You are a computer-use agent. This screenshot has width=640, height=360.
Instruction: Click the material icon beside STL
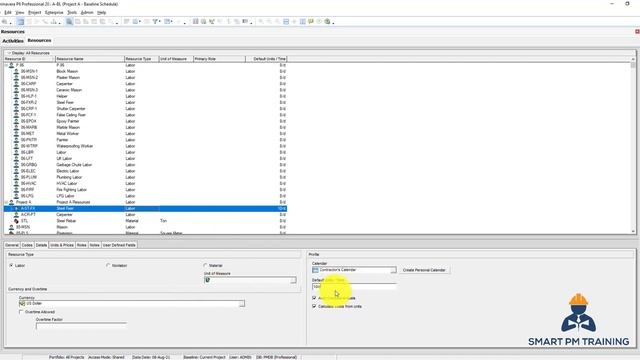coord(16,221)
